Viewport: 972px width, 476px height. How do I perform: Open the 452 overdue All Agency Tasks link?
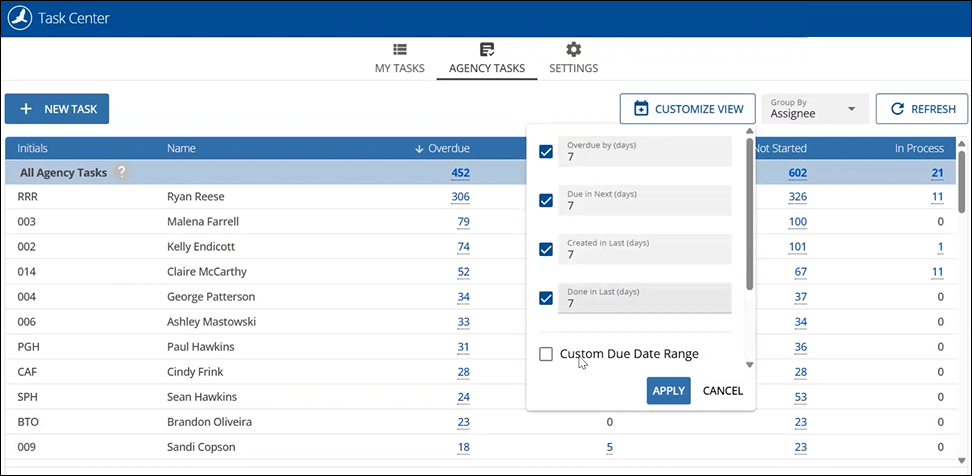click(x=460, y=173)
